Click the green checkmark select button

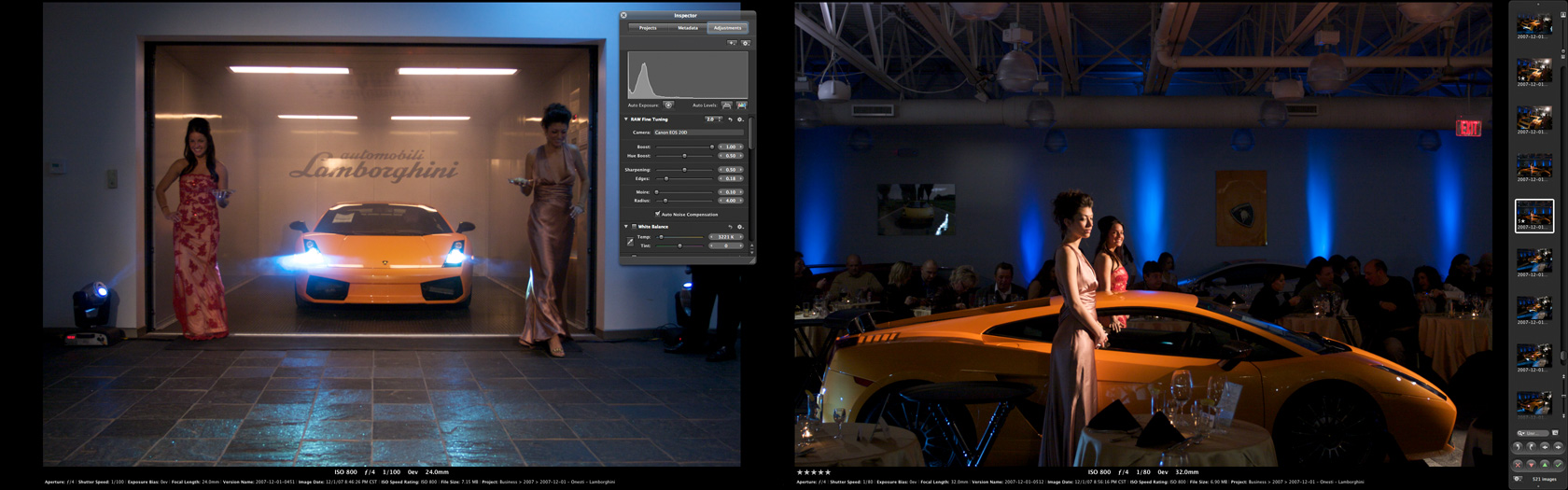1558,465
